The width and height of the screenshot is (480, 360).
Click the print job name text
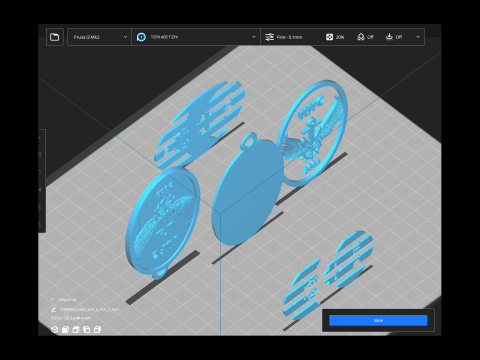(89, 310)
